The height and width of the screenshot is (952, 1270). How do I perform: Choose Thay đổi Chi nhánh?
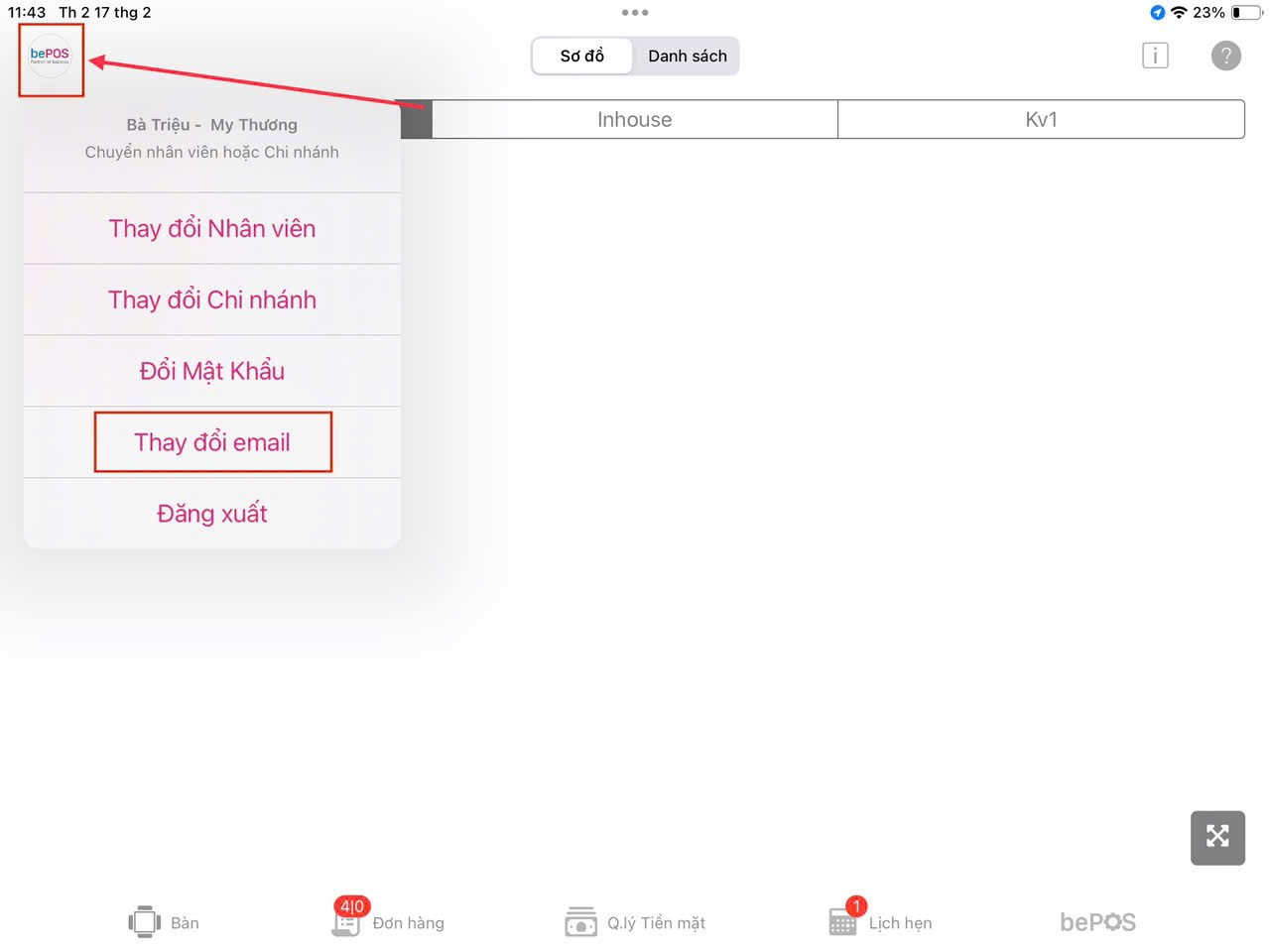coord(212,300)
